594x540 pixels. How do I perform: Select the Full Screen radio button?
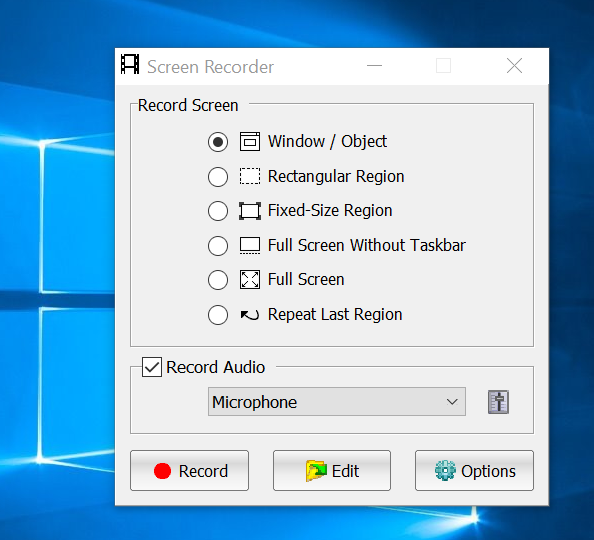(218, 280)
